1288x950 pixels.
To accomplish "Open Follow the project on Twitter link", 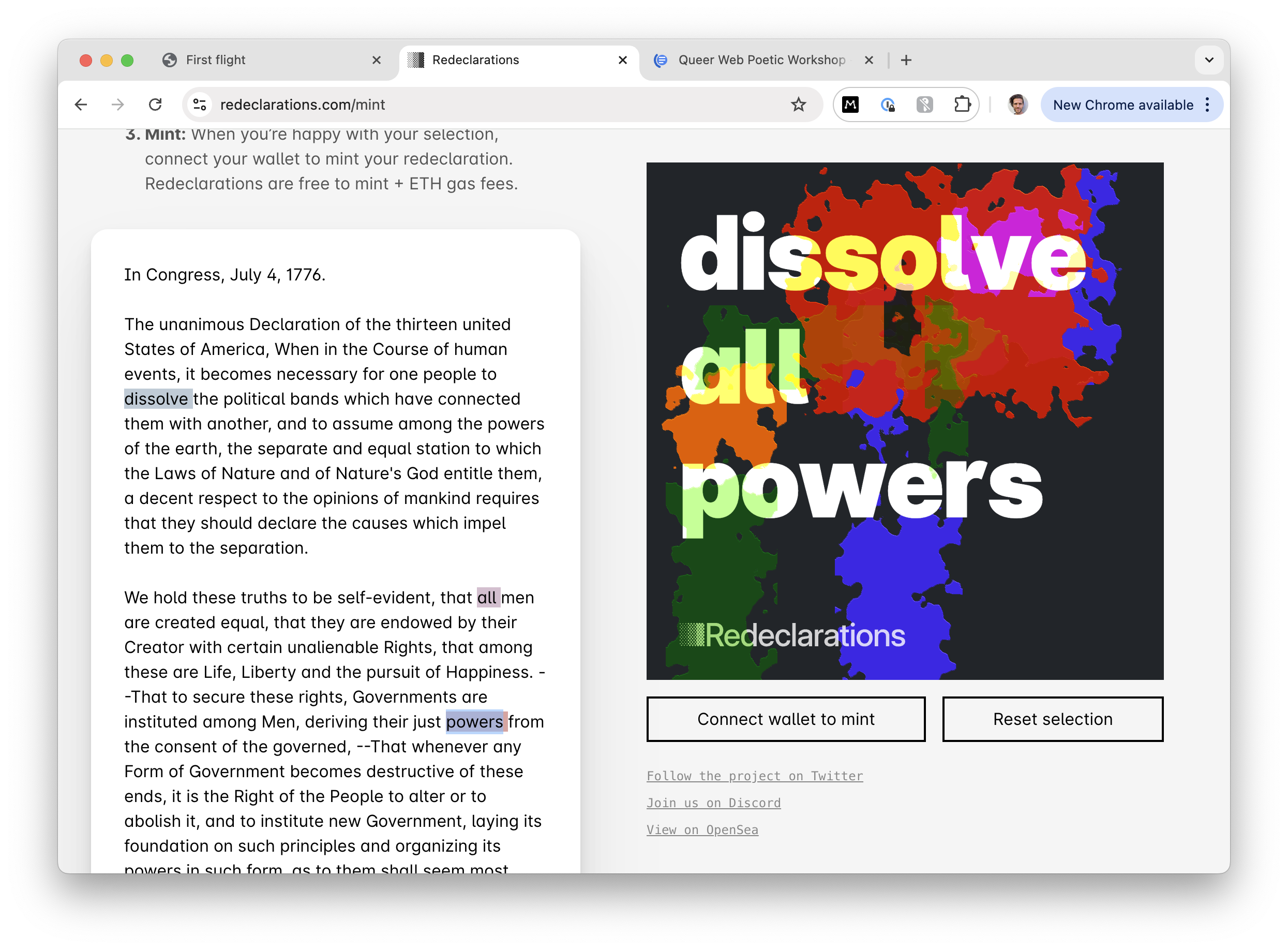I will [x=755, y=776].
